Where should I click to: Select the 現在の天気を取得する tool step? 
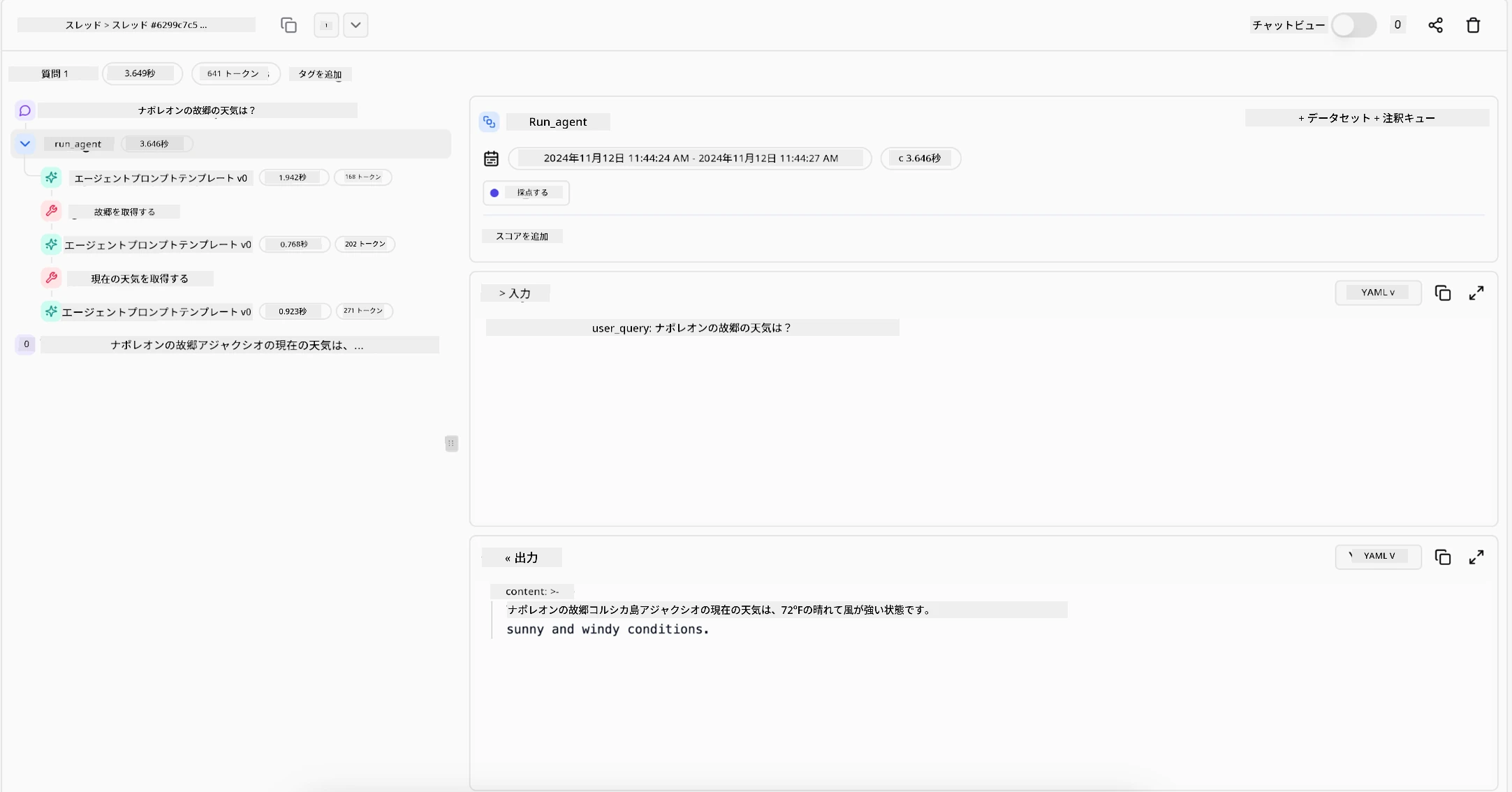pos(140,279)
